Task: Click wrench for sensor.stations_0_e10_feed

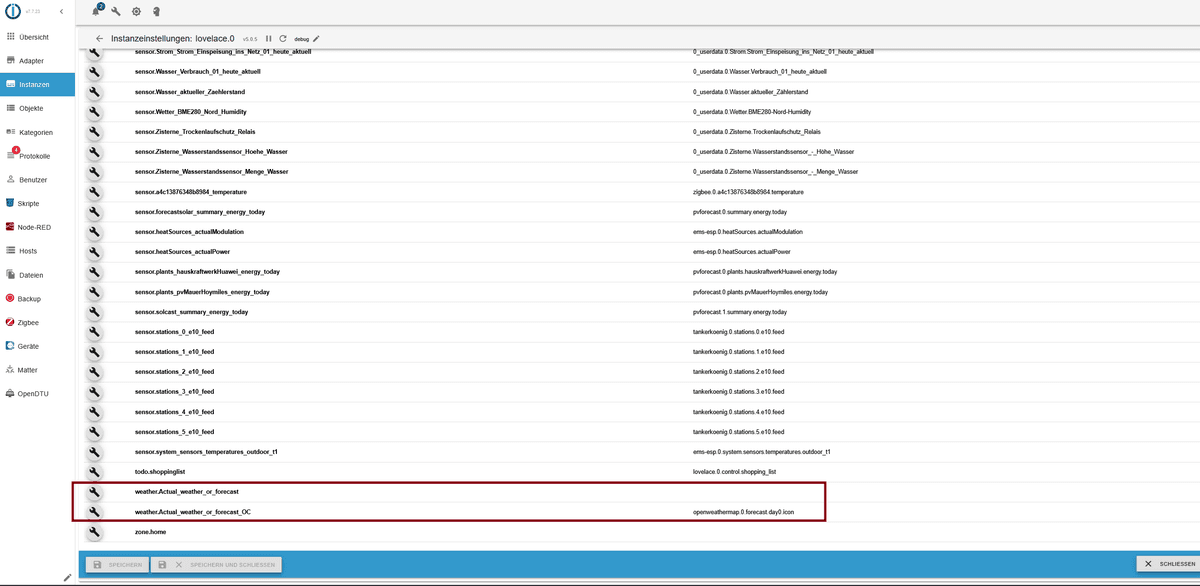Action: (93, 332)
